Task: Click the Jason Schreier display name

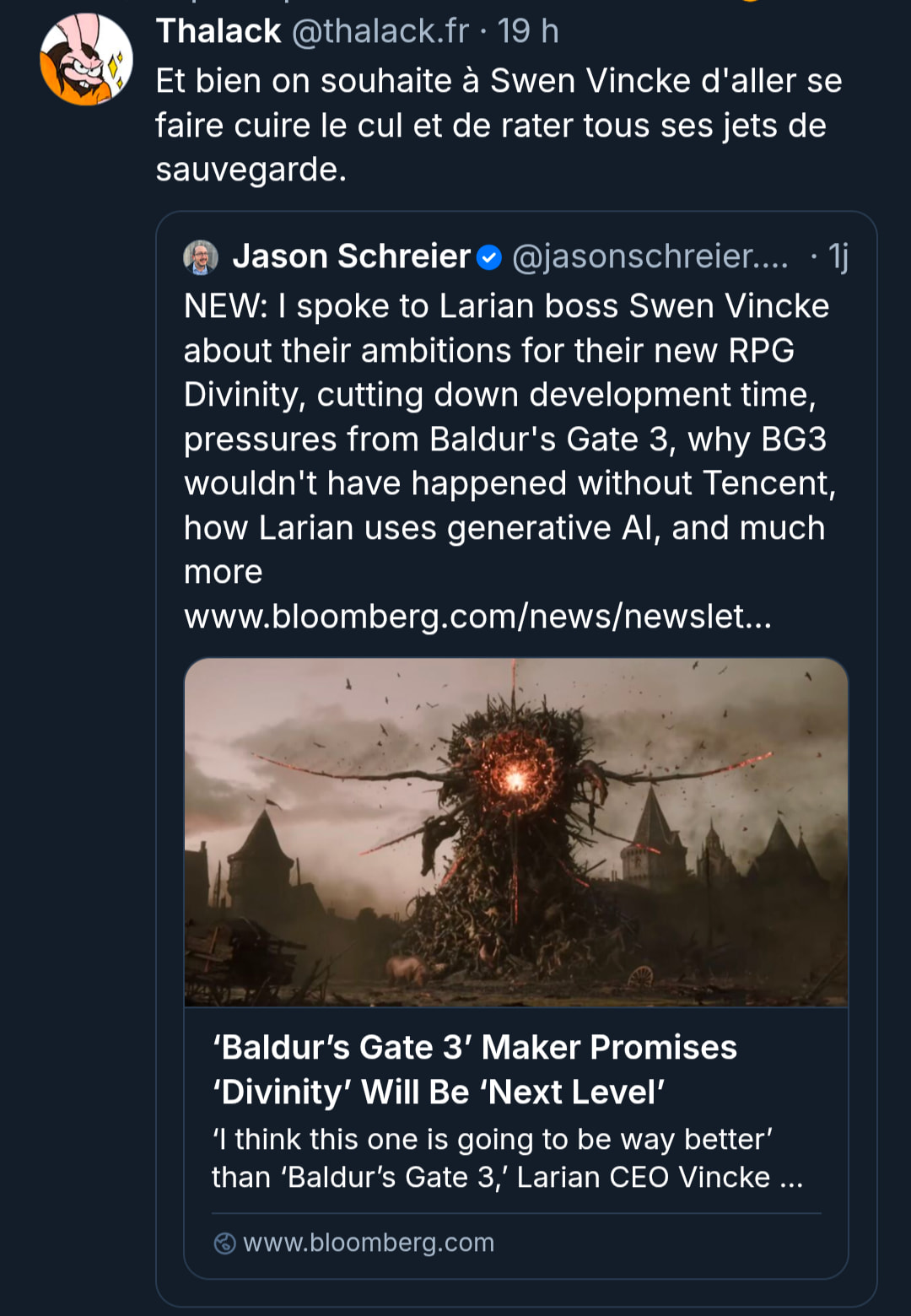Action: coord(351,256)
